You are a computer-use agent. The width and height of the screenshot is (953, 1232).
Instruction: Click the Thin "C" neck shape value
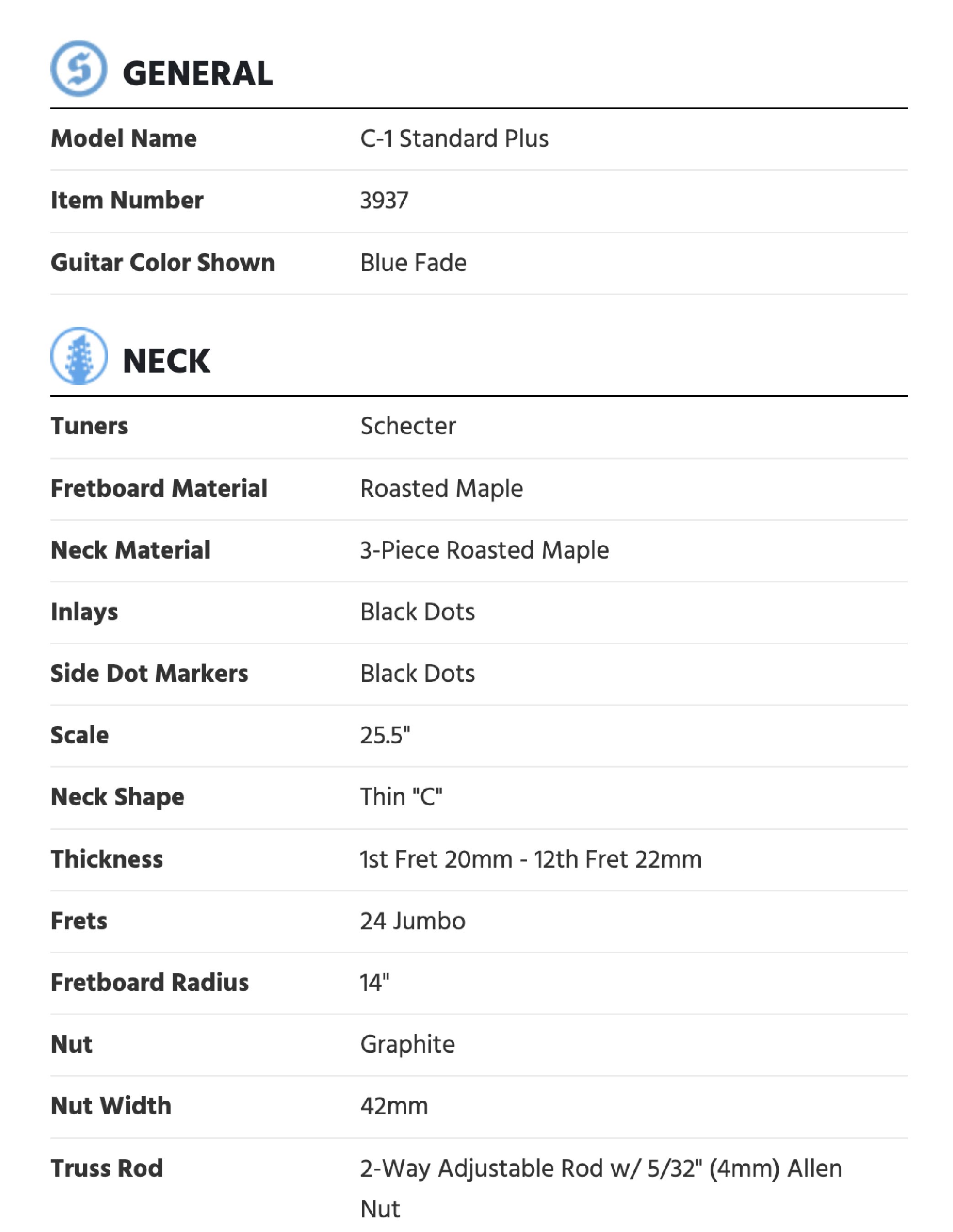coord(401,797)
